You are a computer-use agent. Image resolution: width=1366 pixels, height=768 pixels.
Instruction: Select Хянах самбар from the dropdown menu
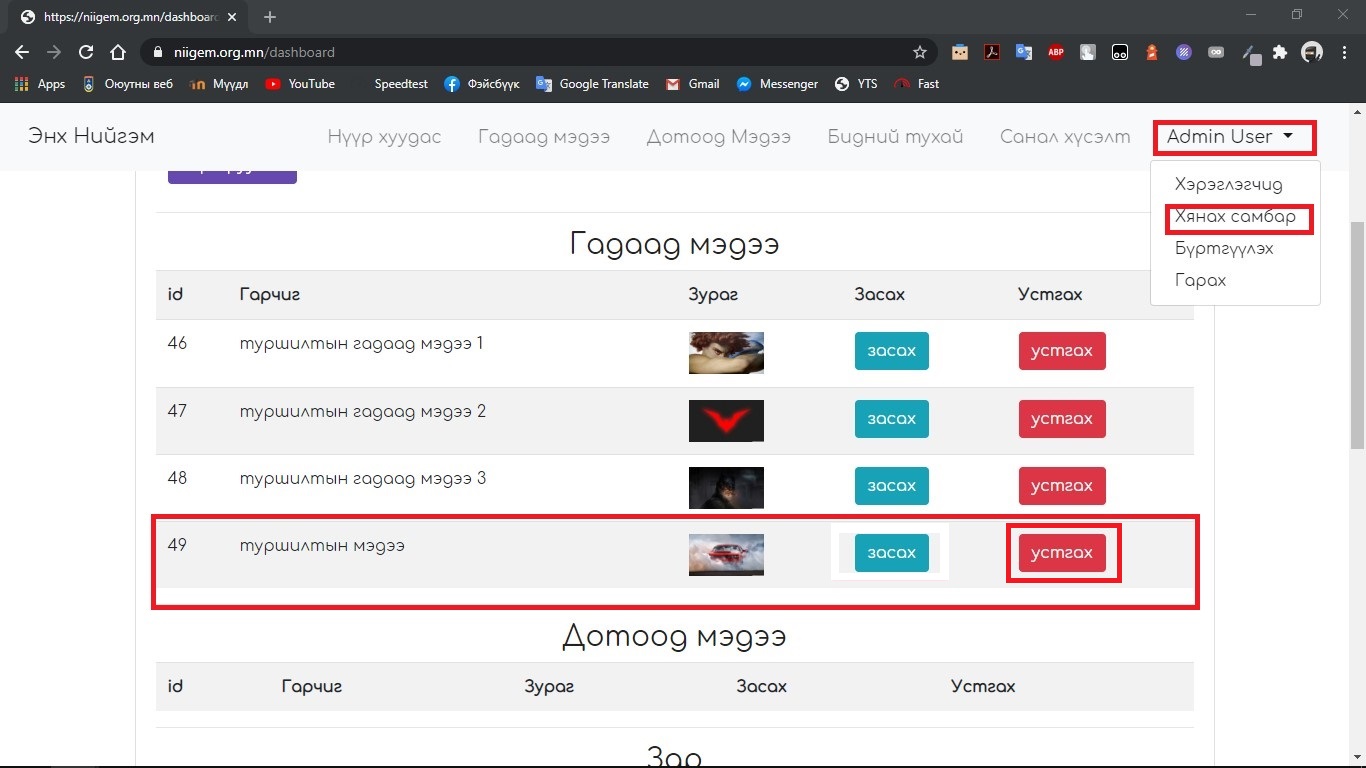[x=1235, y=217]
